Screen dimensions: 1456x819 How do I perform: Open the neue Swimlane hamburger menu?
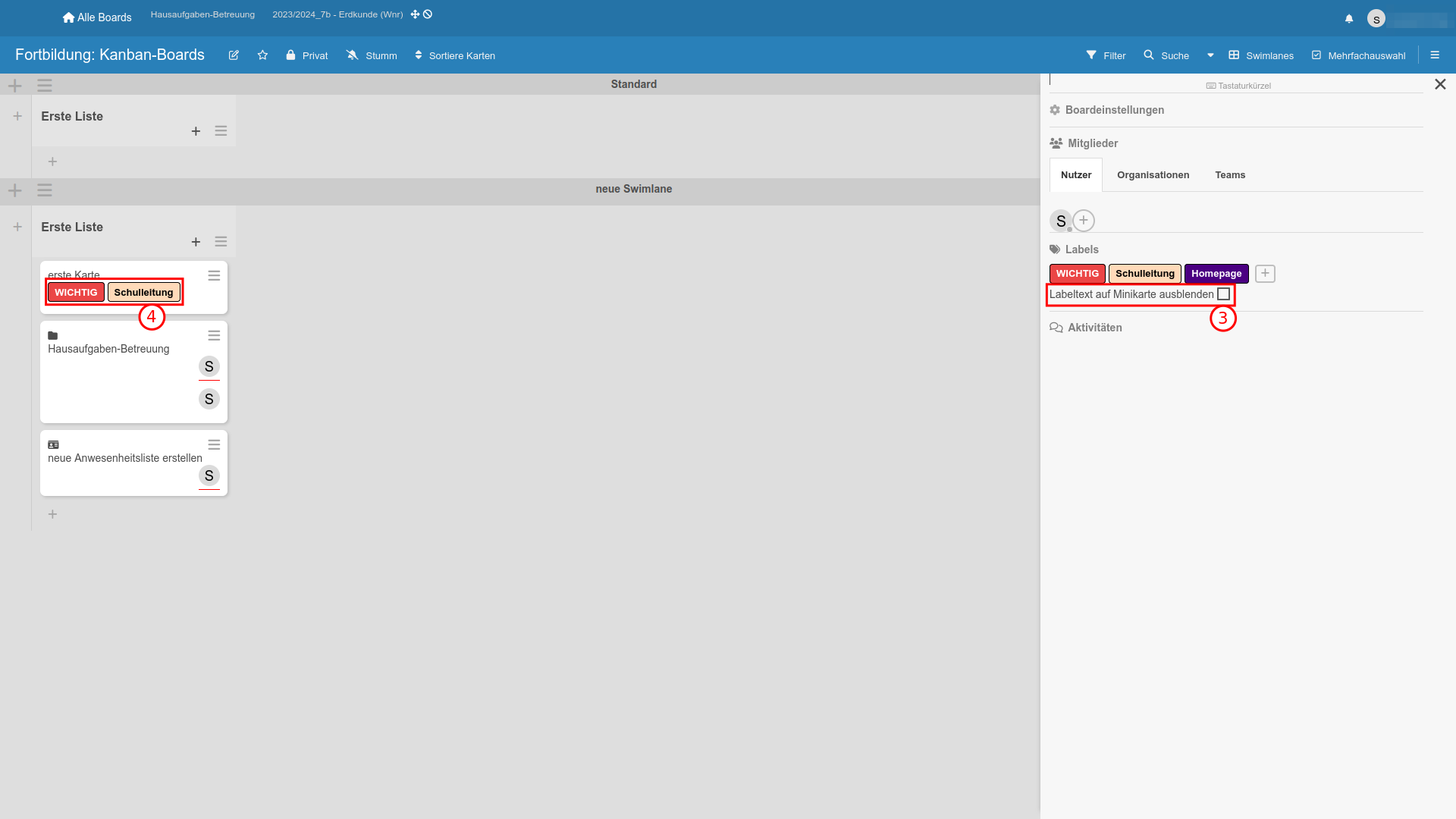pos(45,190)
